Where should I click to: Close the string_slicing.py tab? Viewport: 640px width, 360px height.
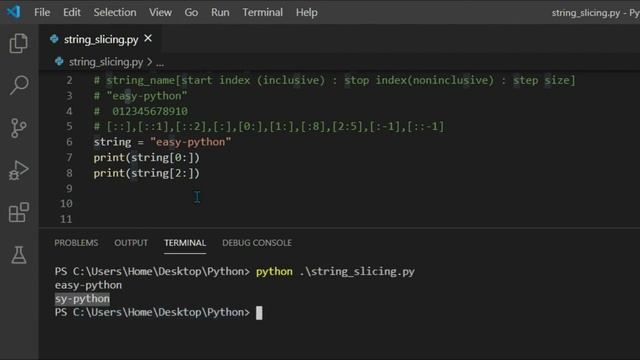(x=148, y=38)
